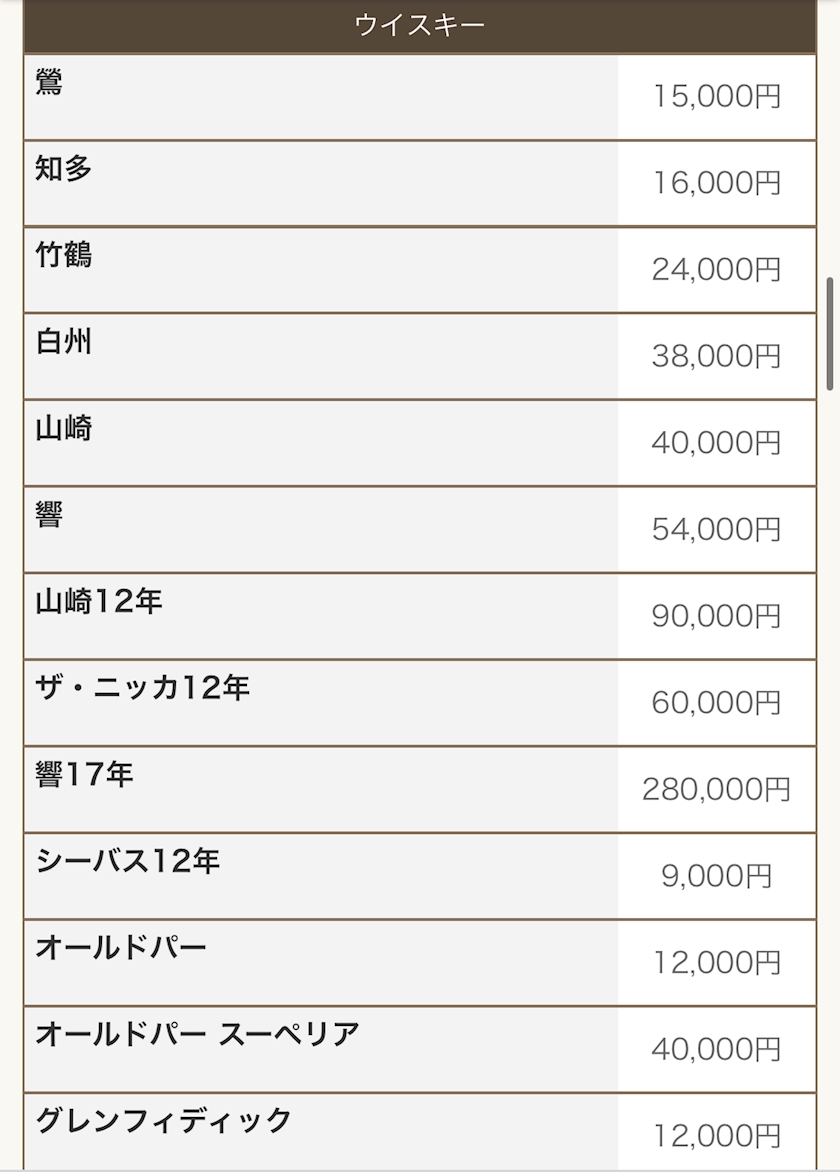Tap the 38,000円 price cell
Image resolution: width=840 pixels, height=1172 pixels.
tap(716, 356)
